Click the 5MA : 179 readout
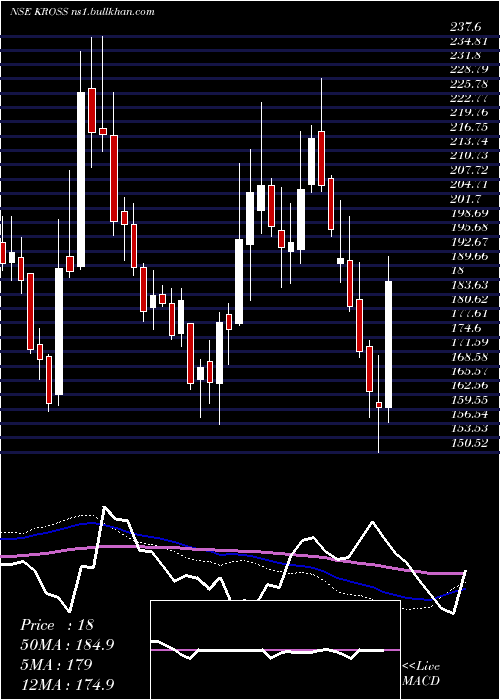Image resolution: width=500 pixels, height=700 pixels. [56, 664]
